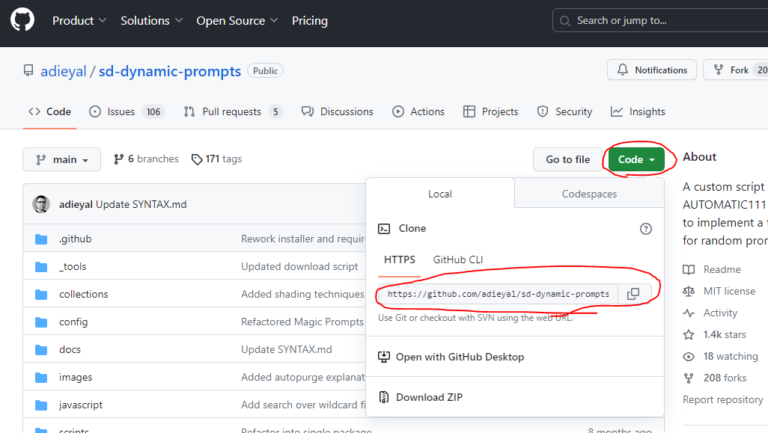Click the adieyal avatar thumbnail

[41, 204]
